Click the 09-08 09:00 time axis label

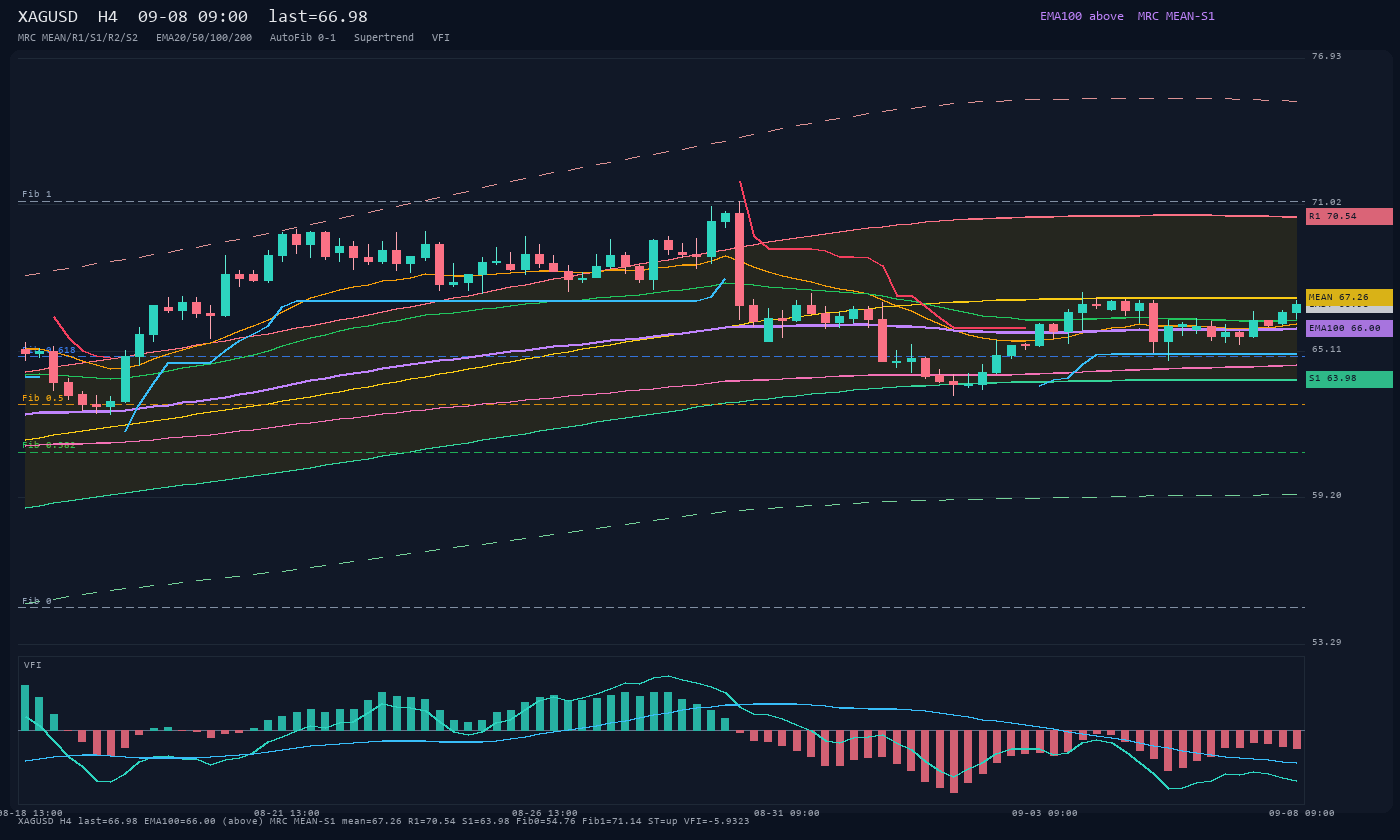(x=1302, y=813)
